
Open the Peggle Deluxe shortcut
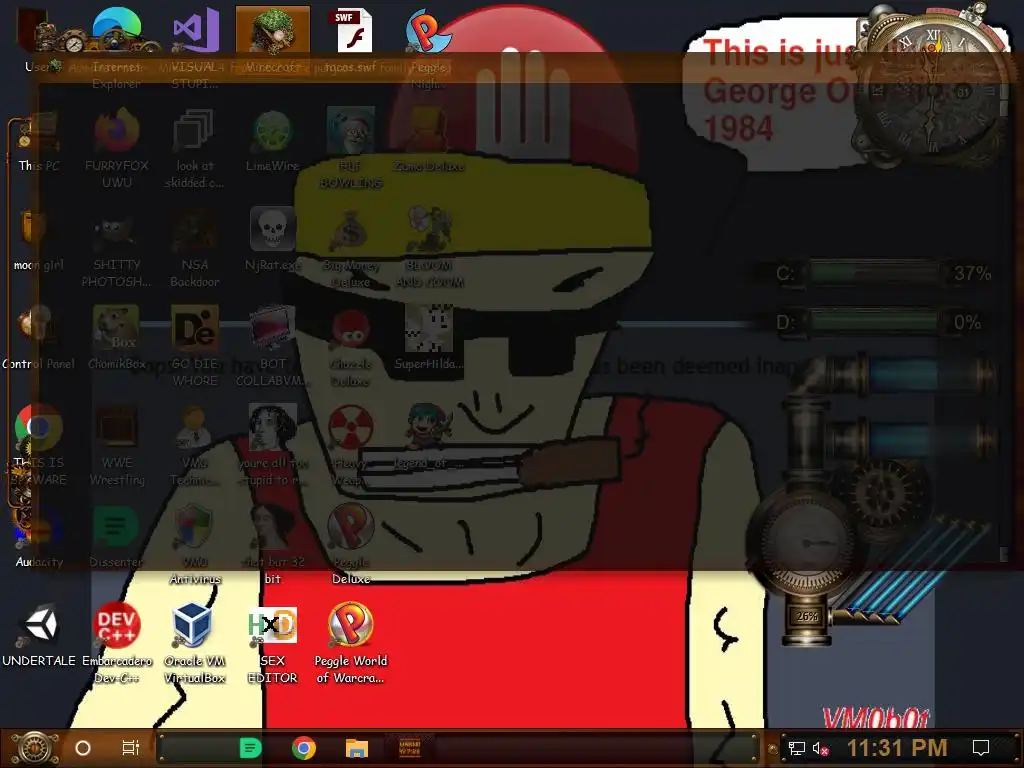click(x=351, y=545)
